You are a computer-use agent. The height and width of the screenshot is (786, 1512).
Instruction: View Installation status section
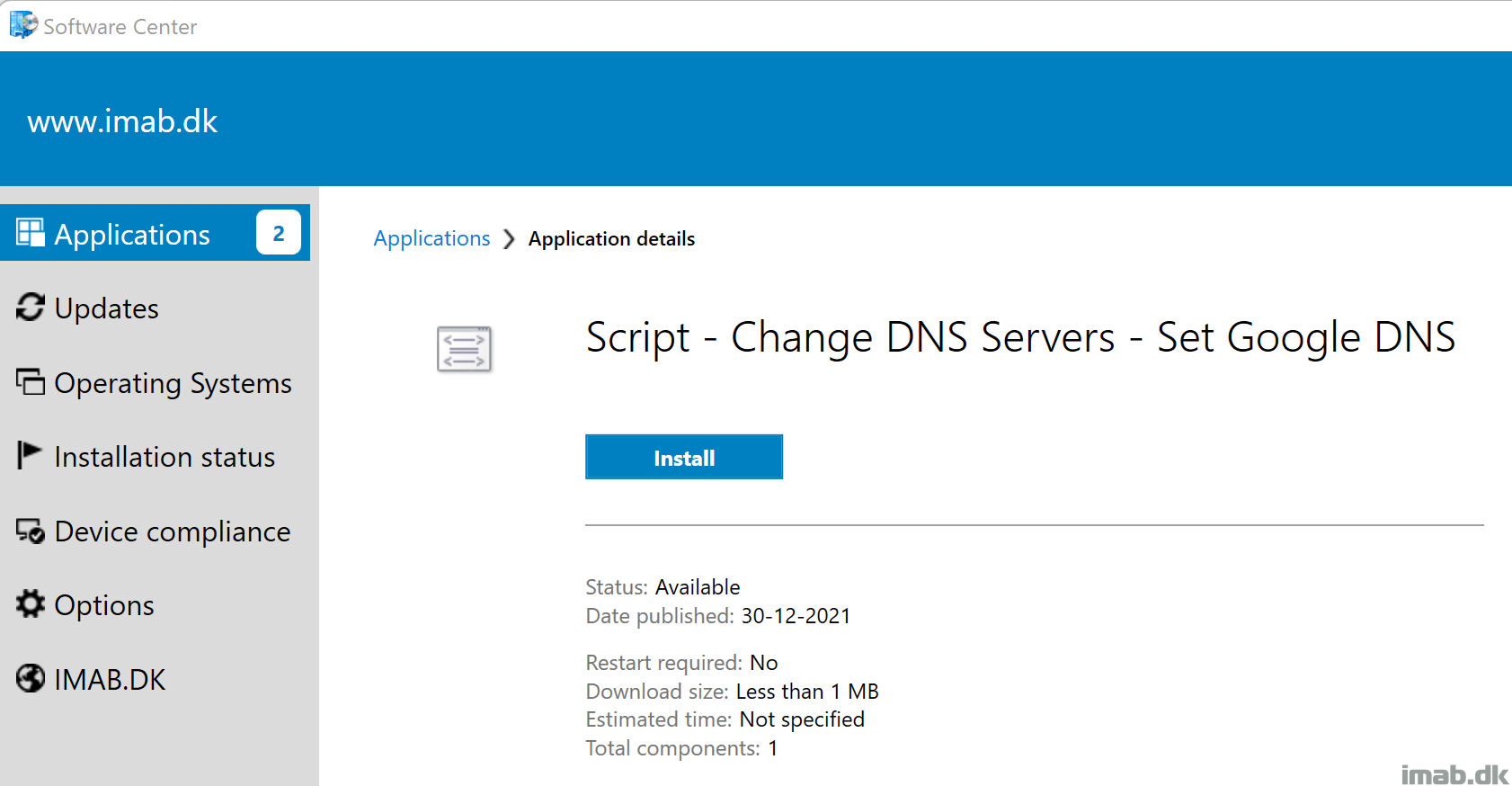pos(155,456)
